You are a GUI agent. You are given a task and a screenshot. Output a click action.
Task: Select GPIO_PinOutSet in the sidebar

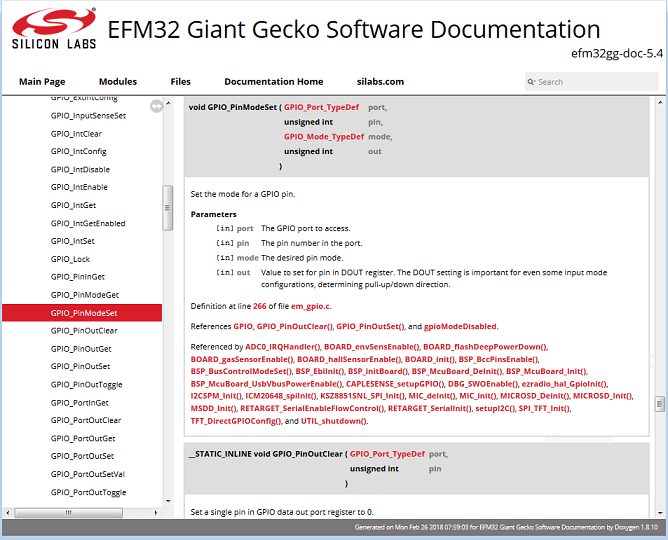[x=80, y=367]
